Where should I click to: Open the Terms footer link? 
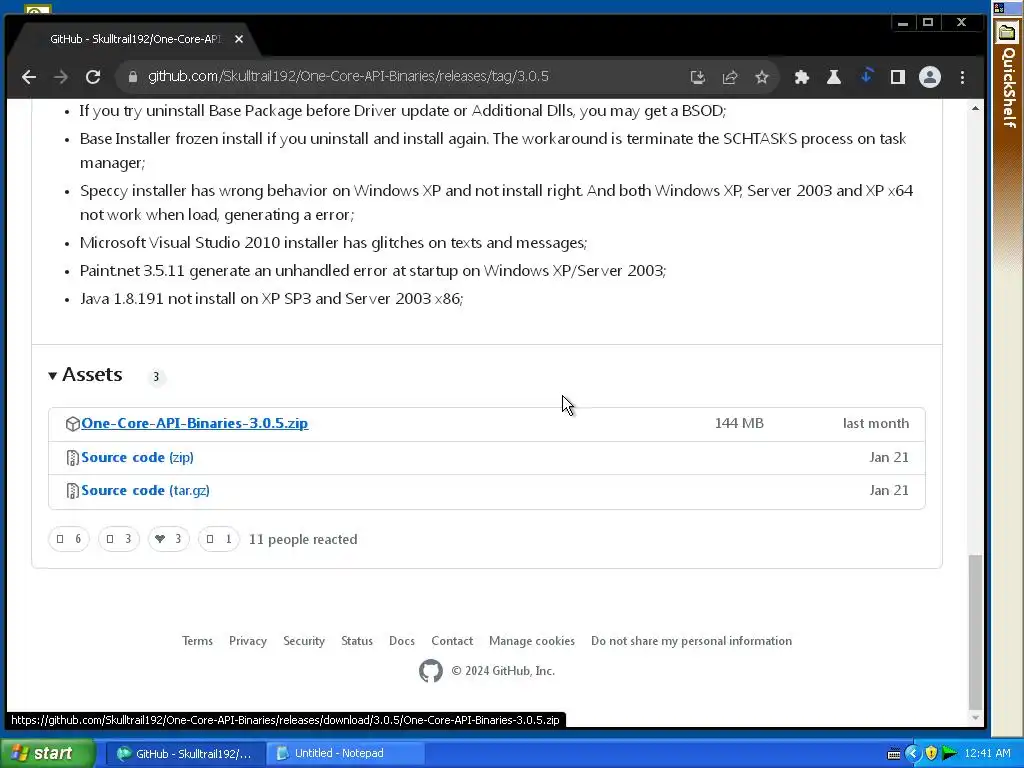coord(197,641)
